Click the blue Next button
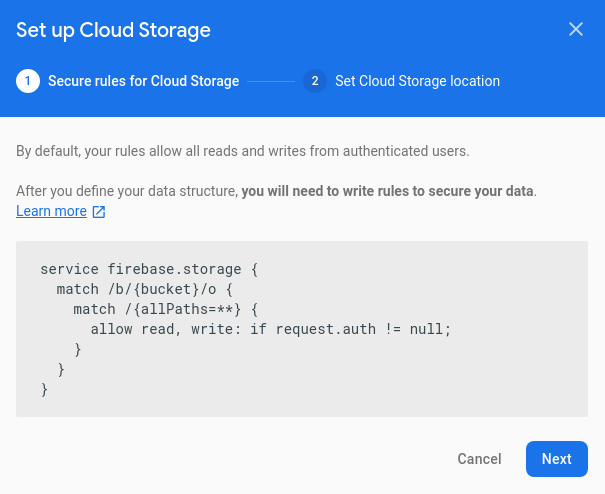This screenshot has height=494, width=605. pyautogui.click(x=556, y=459)
